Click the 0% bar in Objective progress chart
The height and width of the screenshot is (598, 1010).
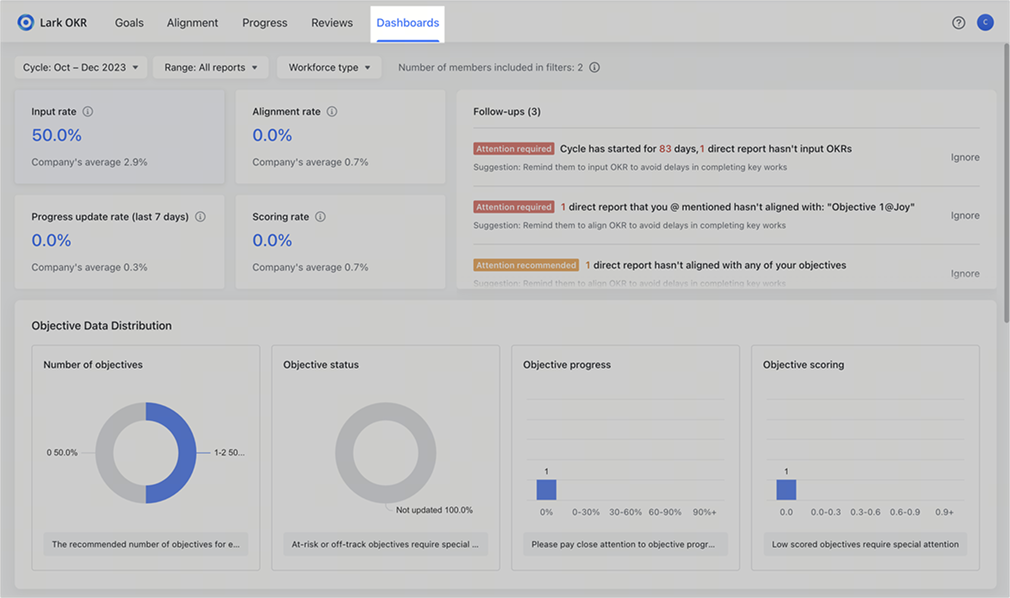click(546, 489)
